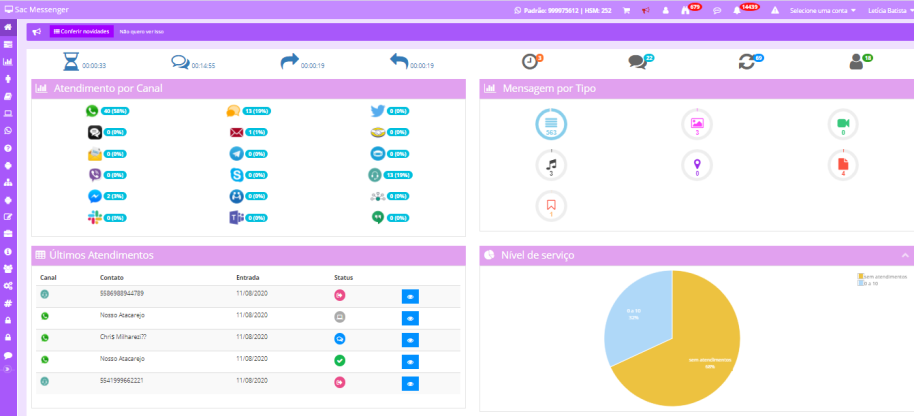Click the Twitter channel icon

tap(376, 111)
